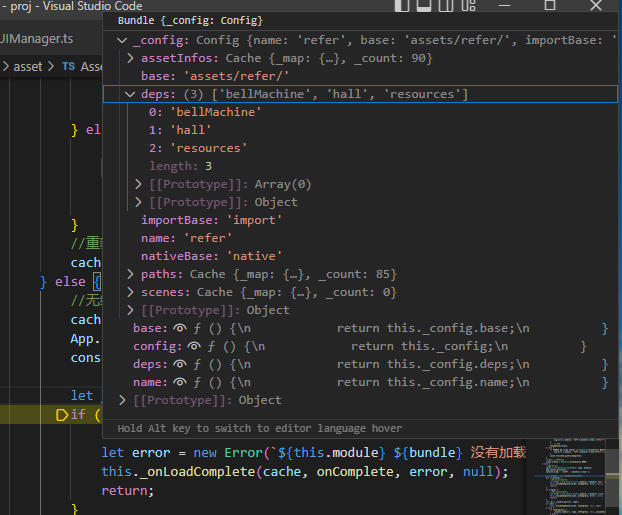Expand [[Prototype]]: Object under deps
Screen dimensions: 622x515
click(138, 202)
